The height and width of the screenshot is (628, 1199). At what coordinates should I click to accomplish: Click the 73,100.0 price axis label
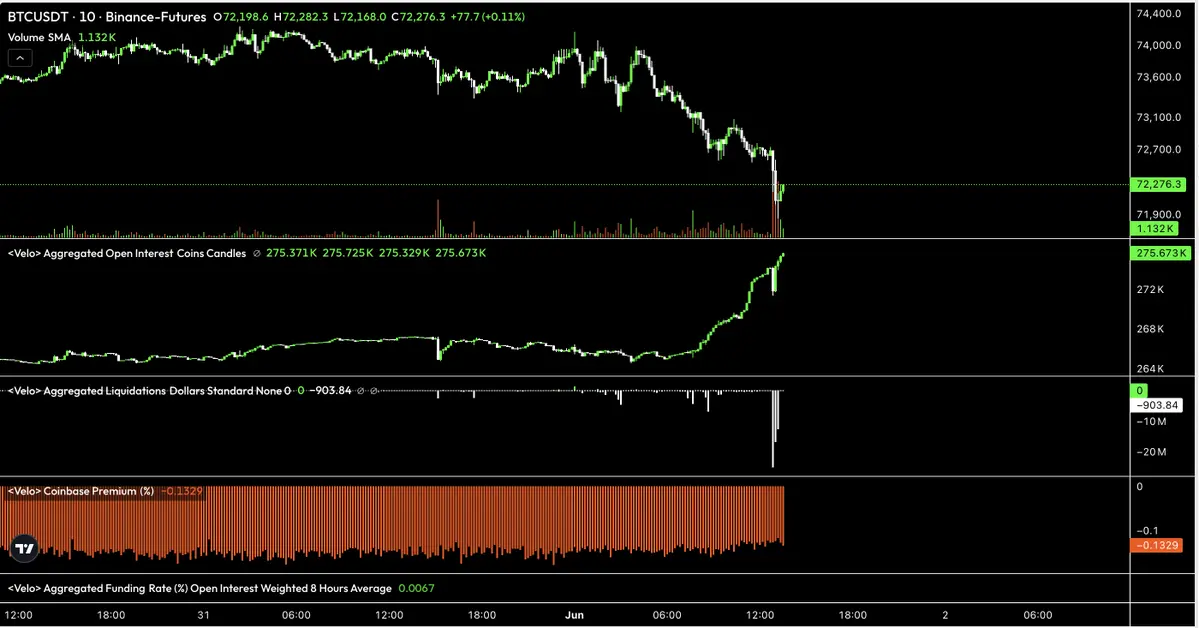click(x=1158, y=117)
